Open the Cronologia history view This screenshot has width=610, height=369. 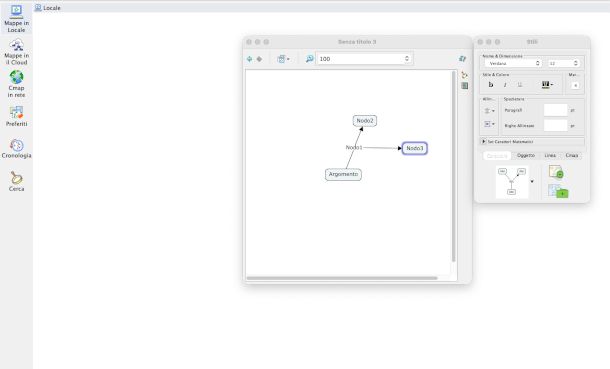tap(16, 149)
